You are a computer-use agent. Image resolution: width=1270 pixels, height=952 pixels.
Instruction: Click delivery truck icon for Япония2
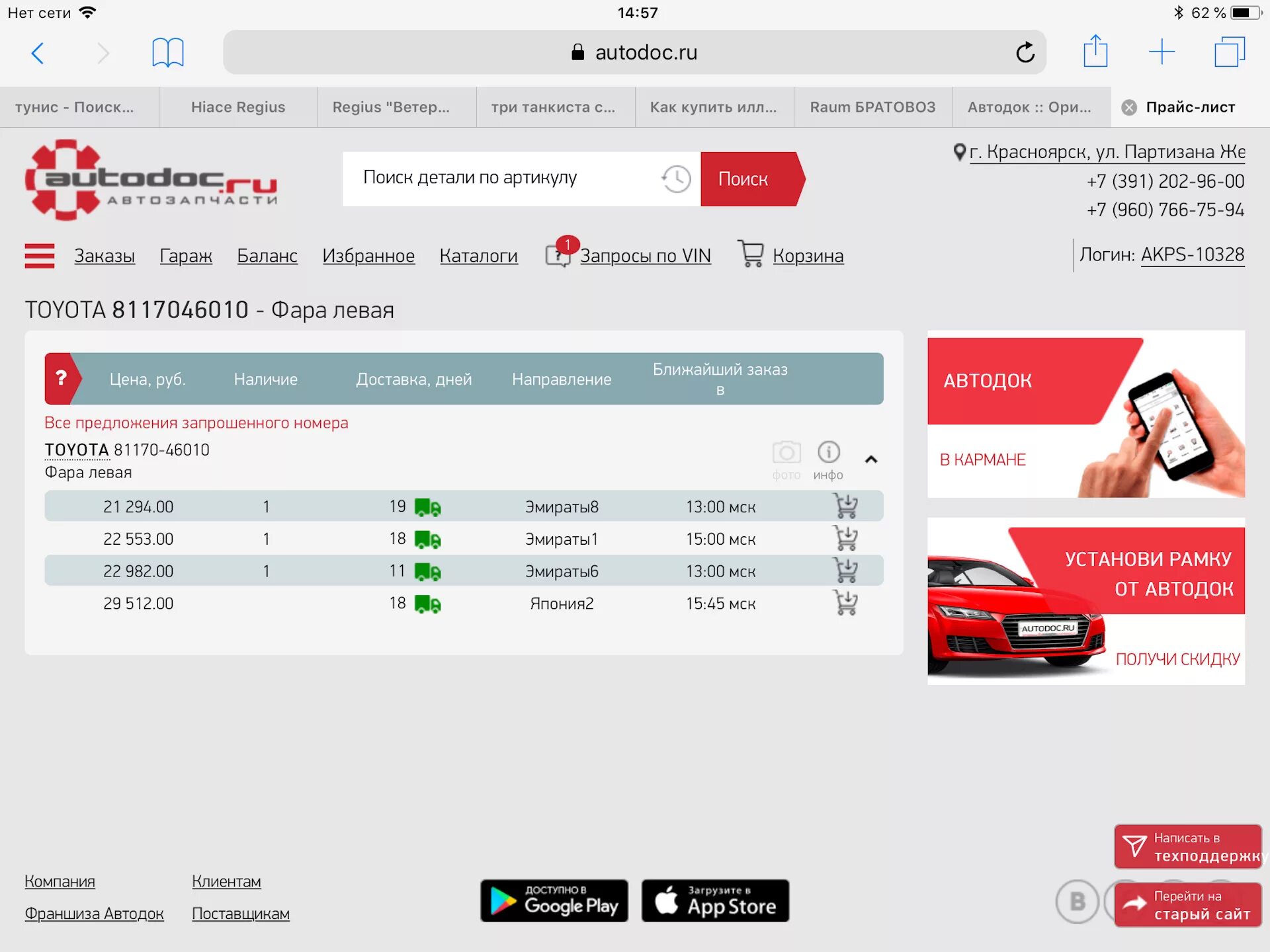click(x=427, y=604)
